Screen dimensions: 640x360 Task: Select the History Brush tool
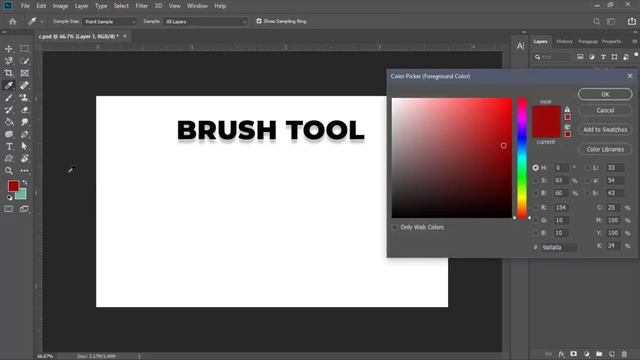(9, 110)
